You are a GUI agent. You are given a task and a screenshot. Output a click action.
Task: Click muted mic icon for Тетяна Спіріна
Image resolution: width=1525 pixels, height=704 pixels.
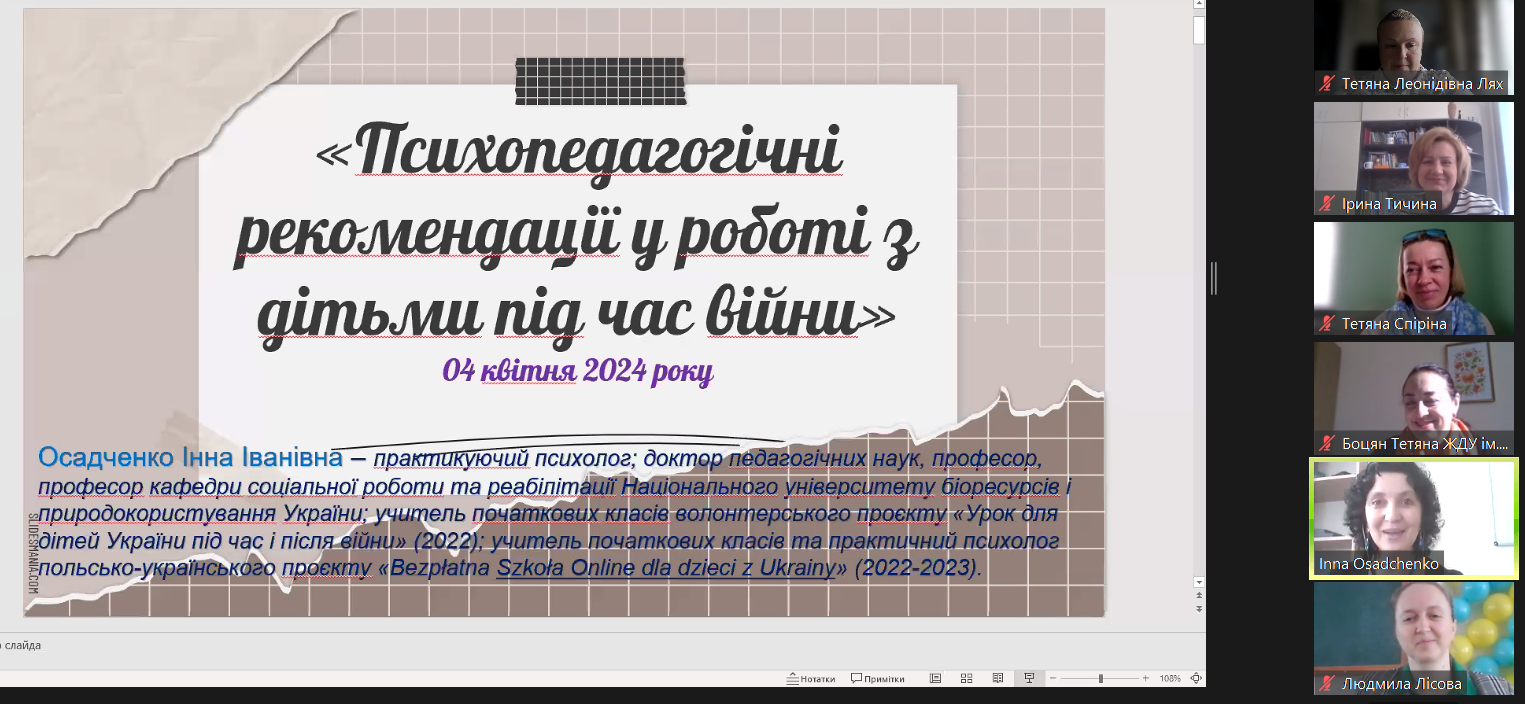(1327, 324)
